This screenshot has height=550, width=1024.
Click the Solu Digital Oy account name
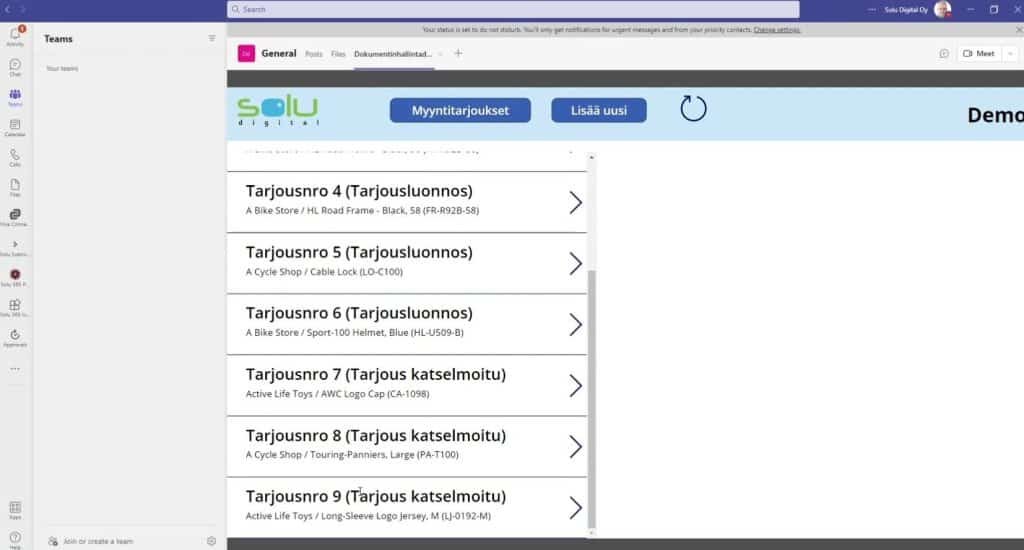[906, 10]
